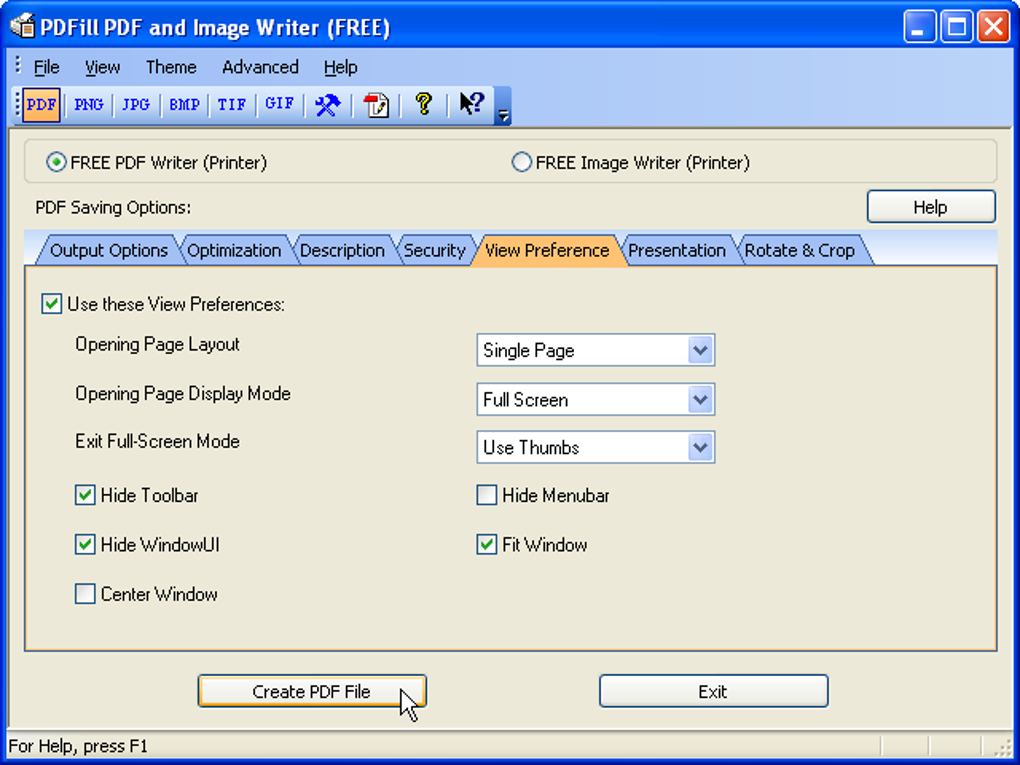Click the menu bar drag handle grip
The height and width of the screenshot is (765, 1020).
click(18, 66)
